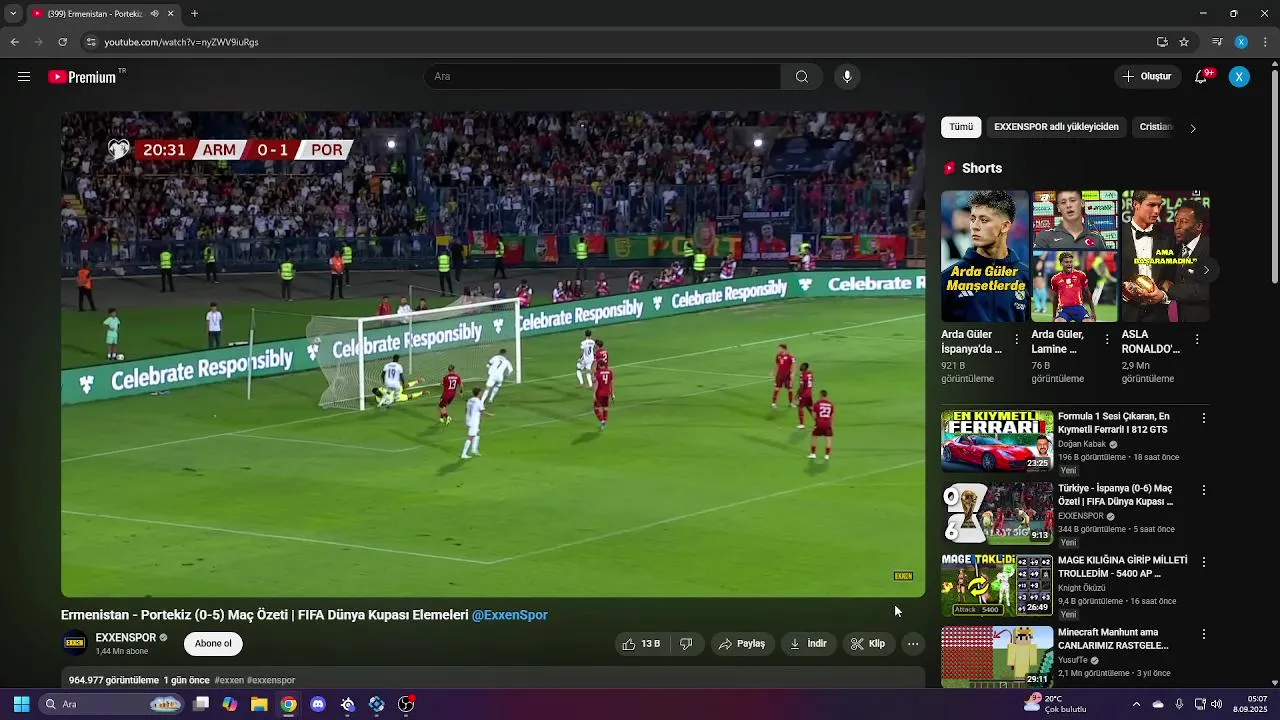This screenshot has width=1280, height=720.
Task: Show next Shorts with the arrow
Action: [x=1206, y=270]
